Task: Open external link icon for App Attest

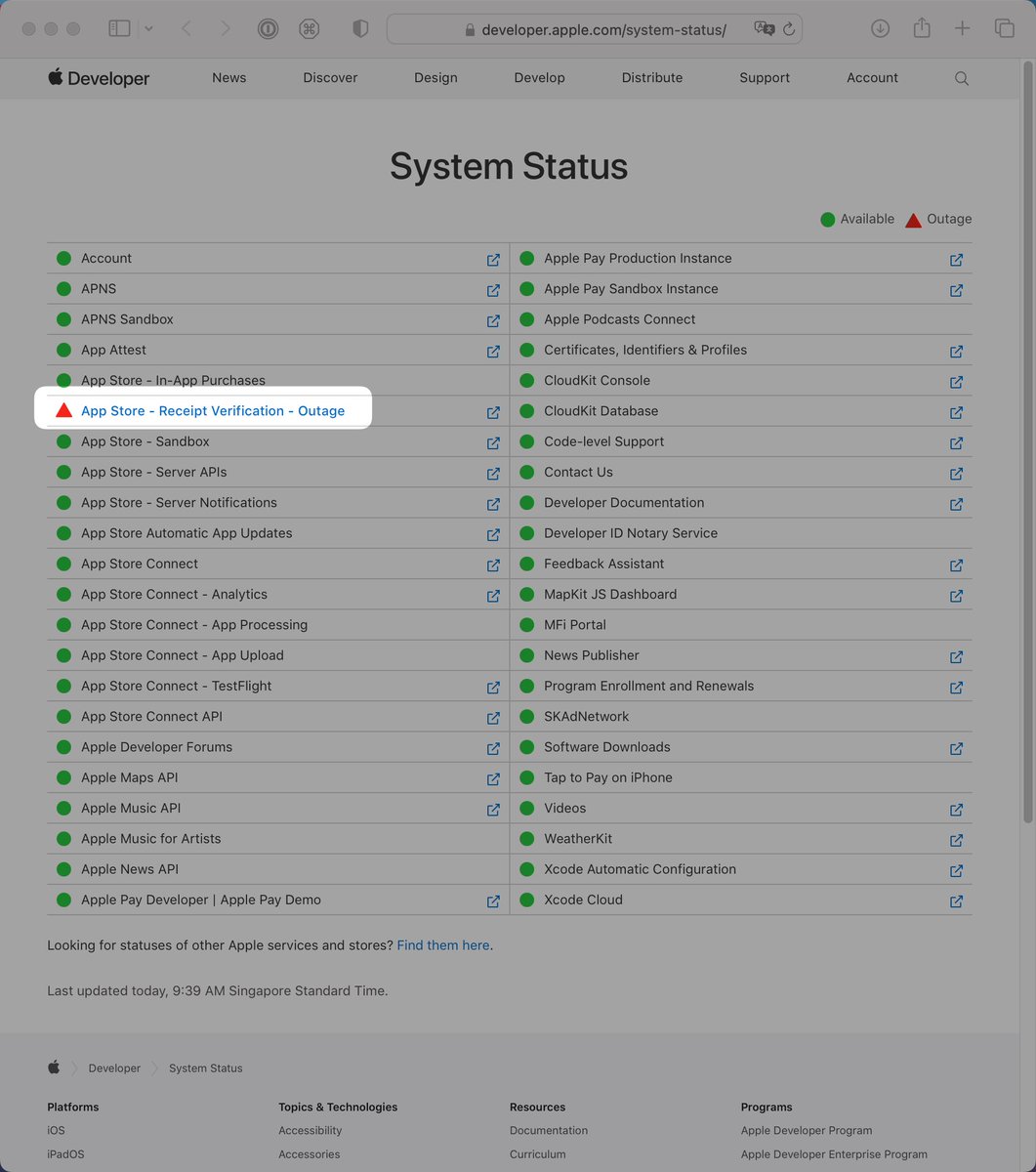Action: pyautogui.click(x=493, y=351)
